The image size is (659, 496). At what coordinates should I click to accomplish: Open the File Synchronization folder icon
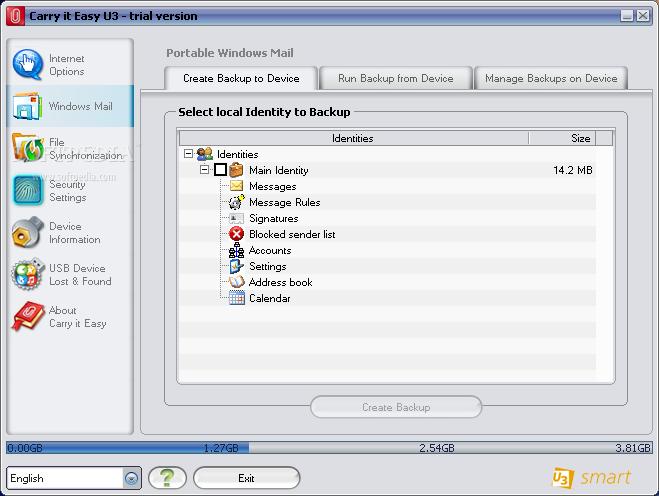(27, 148)
